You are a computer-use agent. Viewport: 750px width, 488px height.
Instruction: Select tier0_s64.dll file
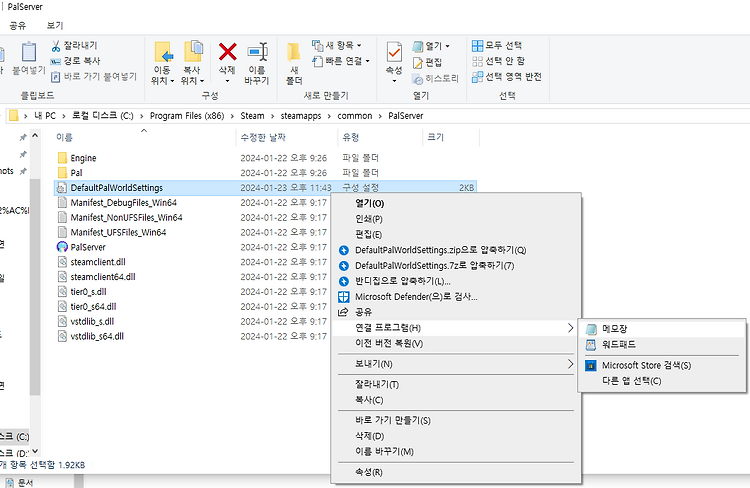(x=93, y=306)
